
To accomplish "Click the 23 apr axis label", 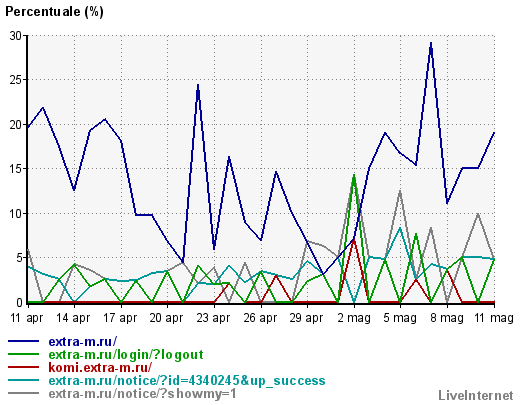I will point(213,318).
